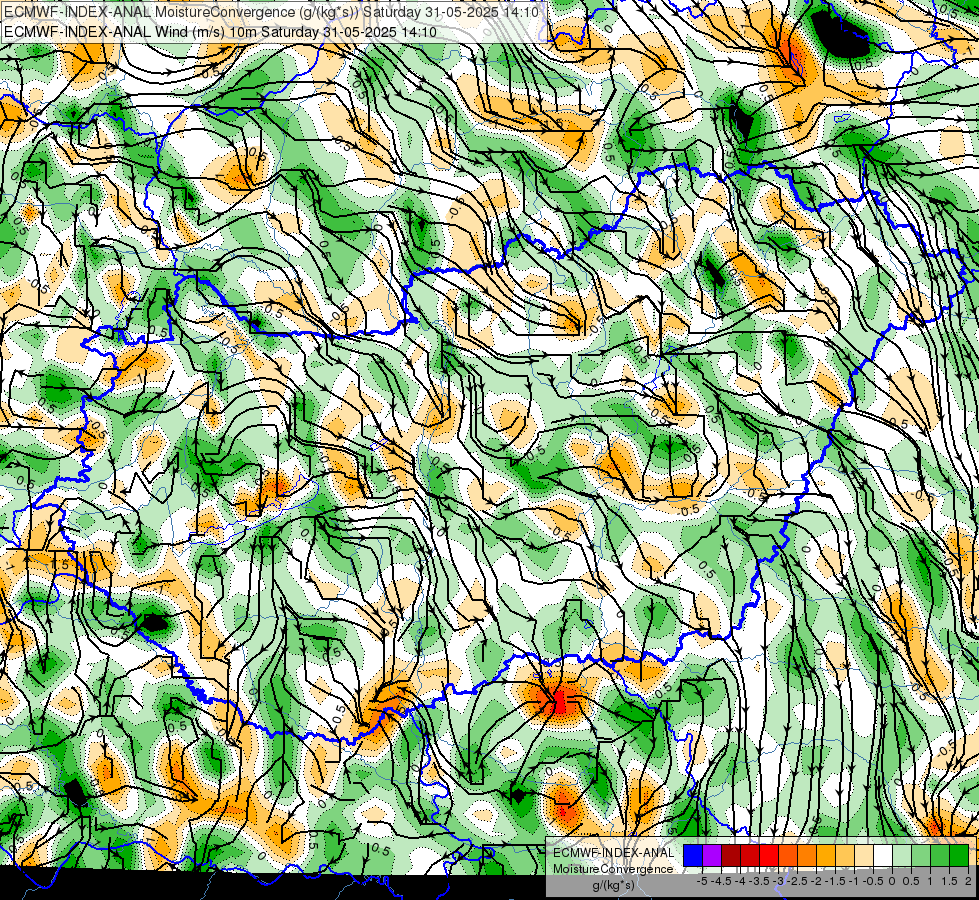Click the -3 value on legend scale
The width and height of the screenshot is (979, 900).
[x=779, y=881]
